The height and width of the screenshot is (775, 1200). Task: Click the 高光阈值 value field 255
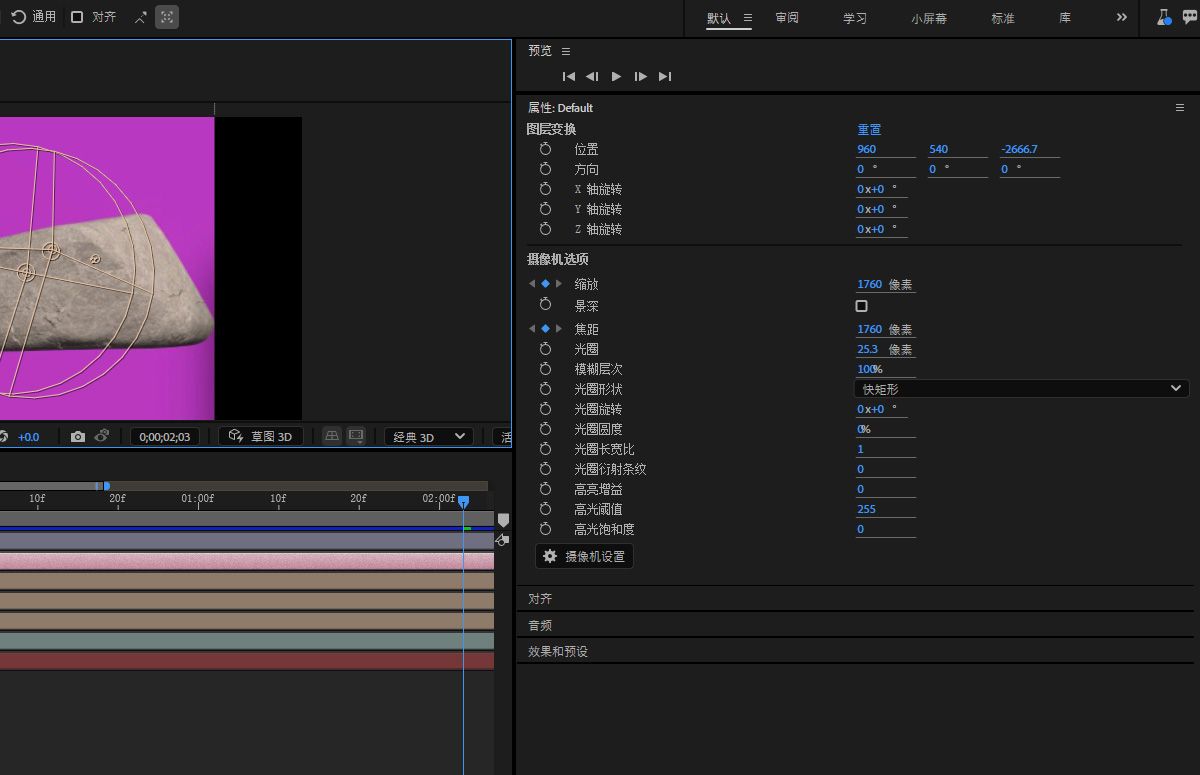[x=867, y=509]
